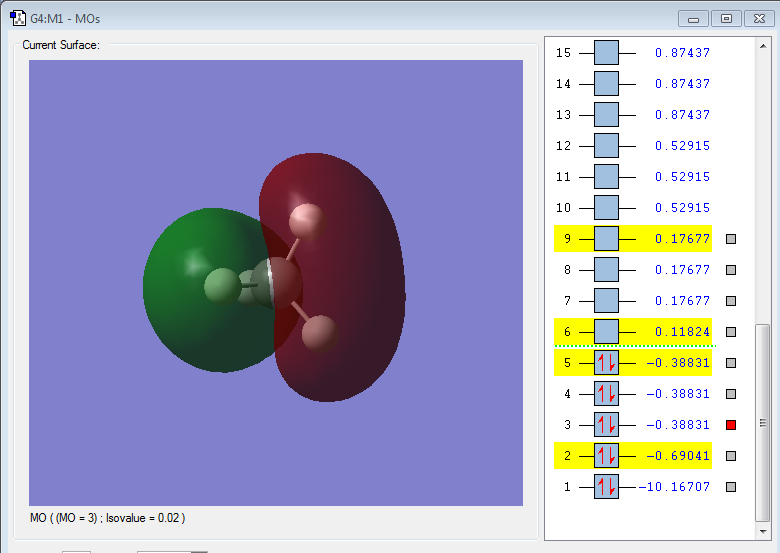Toggle the red active surface marker for MO 3
780x553 pixels.
pos(731,425)
